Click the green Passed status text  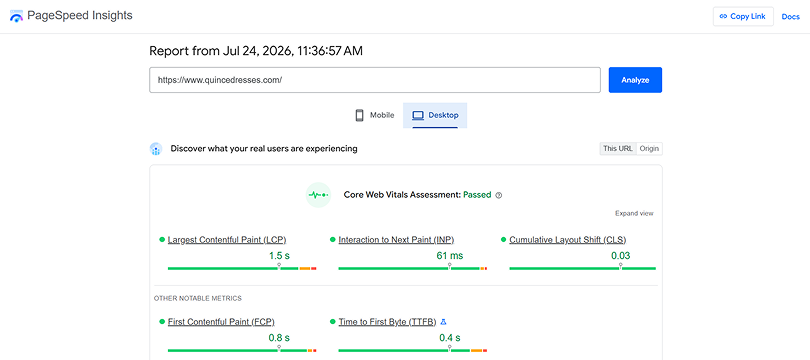pyautogui.click(x=477, y=195)
